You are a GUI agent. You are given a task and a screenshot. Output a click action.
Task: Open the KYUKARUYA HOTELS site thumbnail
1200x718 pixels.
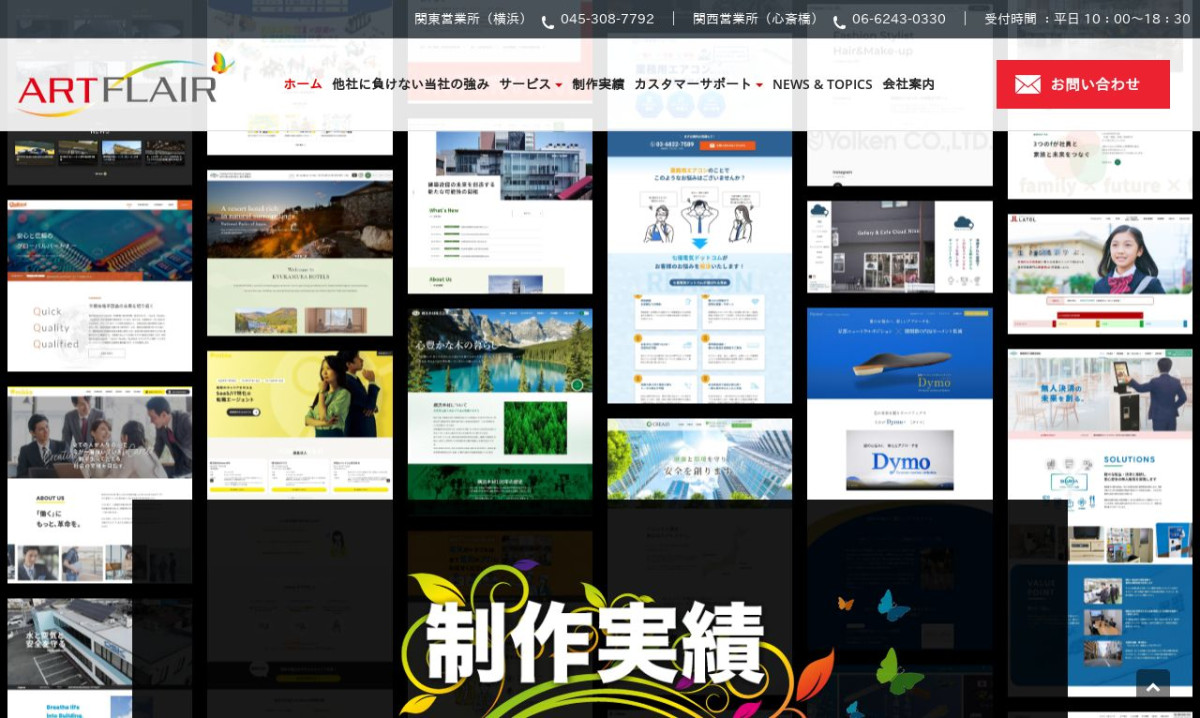(x=299, y=252)
